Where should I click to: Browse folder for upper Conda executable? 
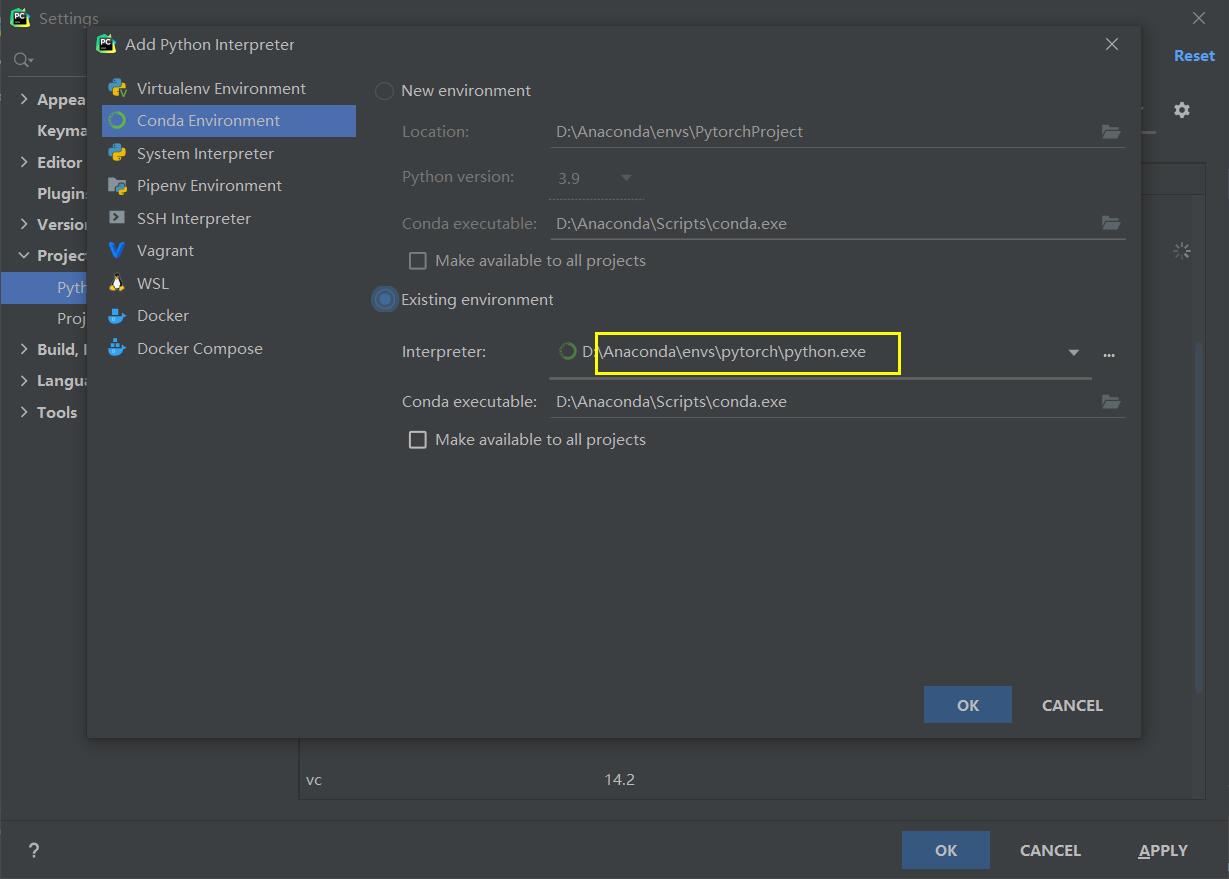[1111, 223]
